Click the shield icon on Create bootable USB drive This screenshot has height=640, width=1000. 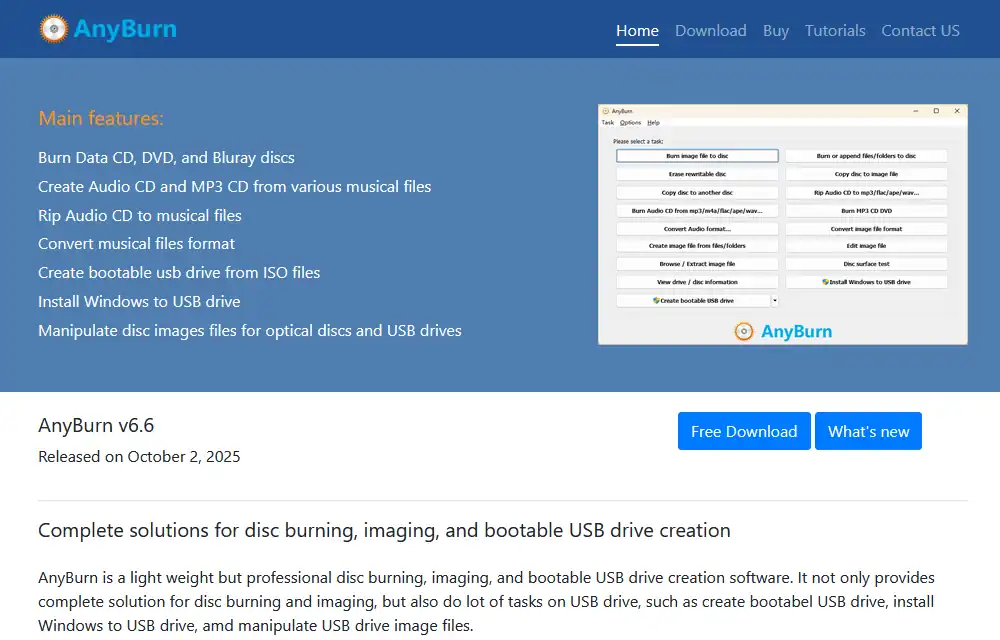656,300
